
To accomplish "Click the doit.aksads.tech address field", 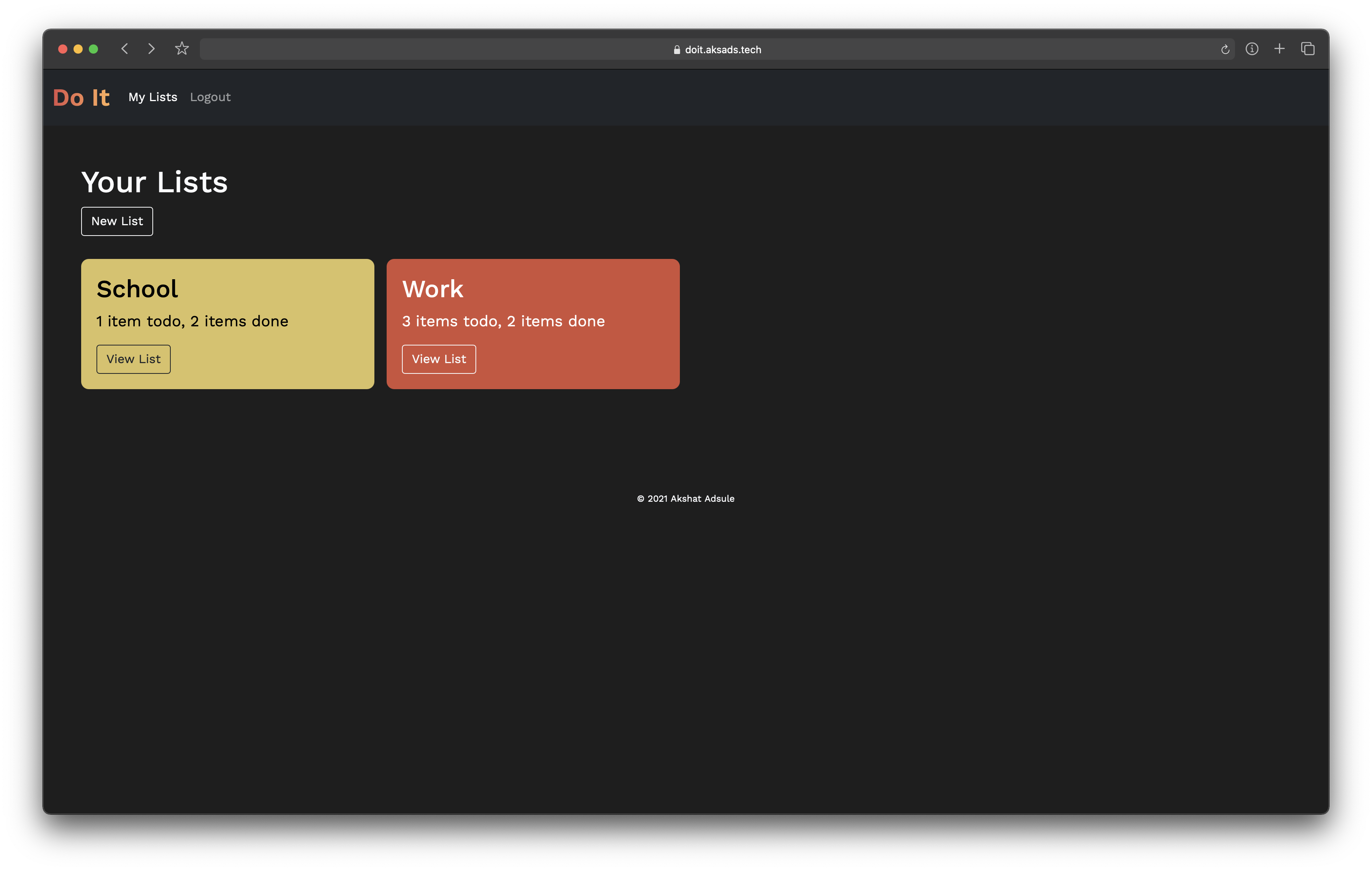I will pyautogui.click(x=722, y=49).
